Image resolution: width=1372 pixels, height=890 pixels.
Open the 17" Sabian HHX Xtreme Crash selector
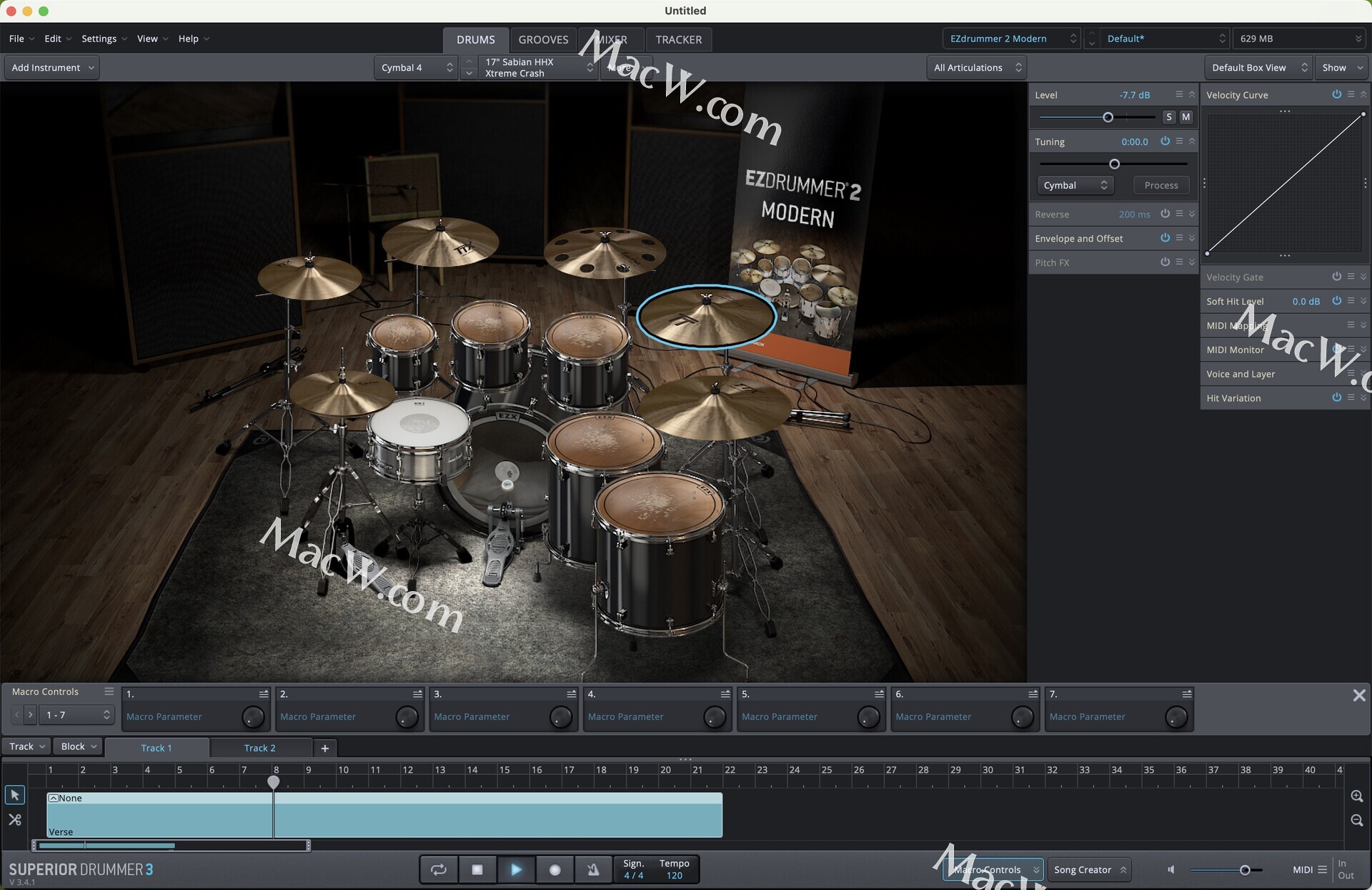pyautogui.click(x=537, y=67)
